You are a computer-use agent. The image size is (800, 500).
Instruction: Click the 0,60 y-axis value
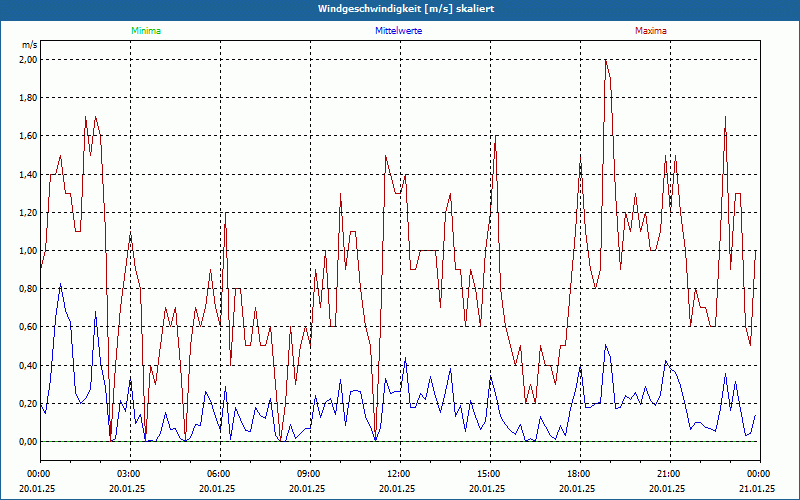pos(28,327)
